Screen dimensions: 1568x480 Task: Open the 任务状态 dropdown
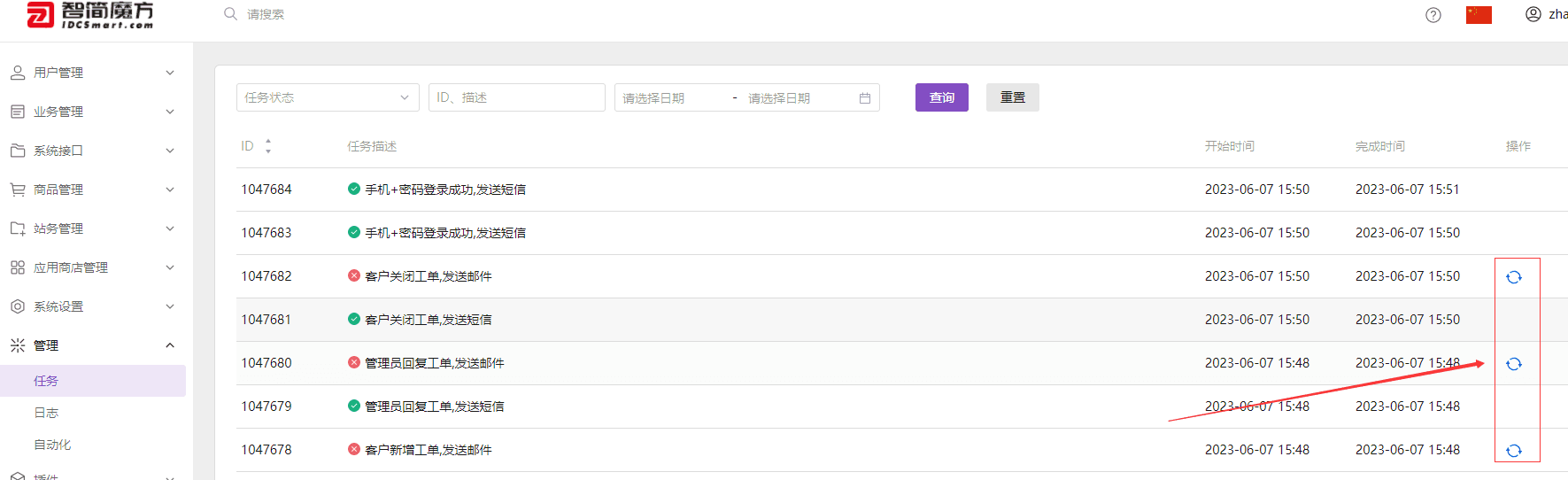[x=328, y=97]
